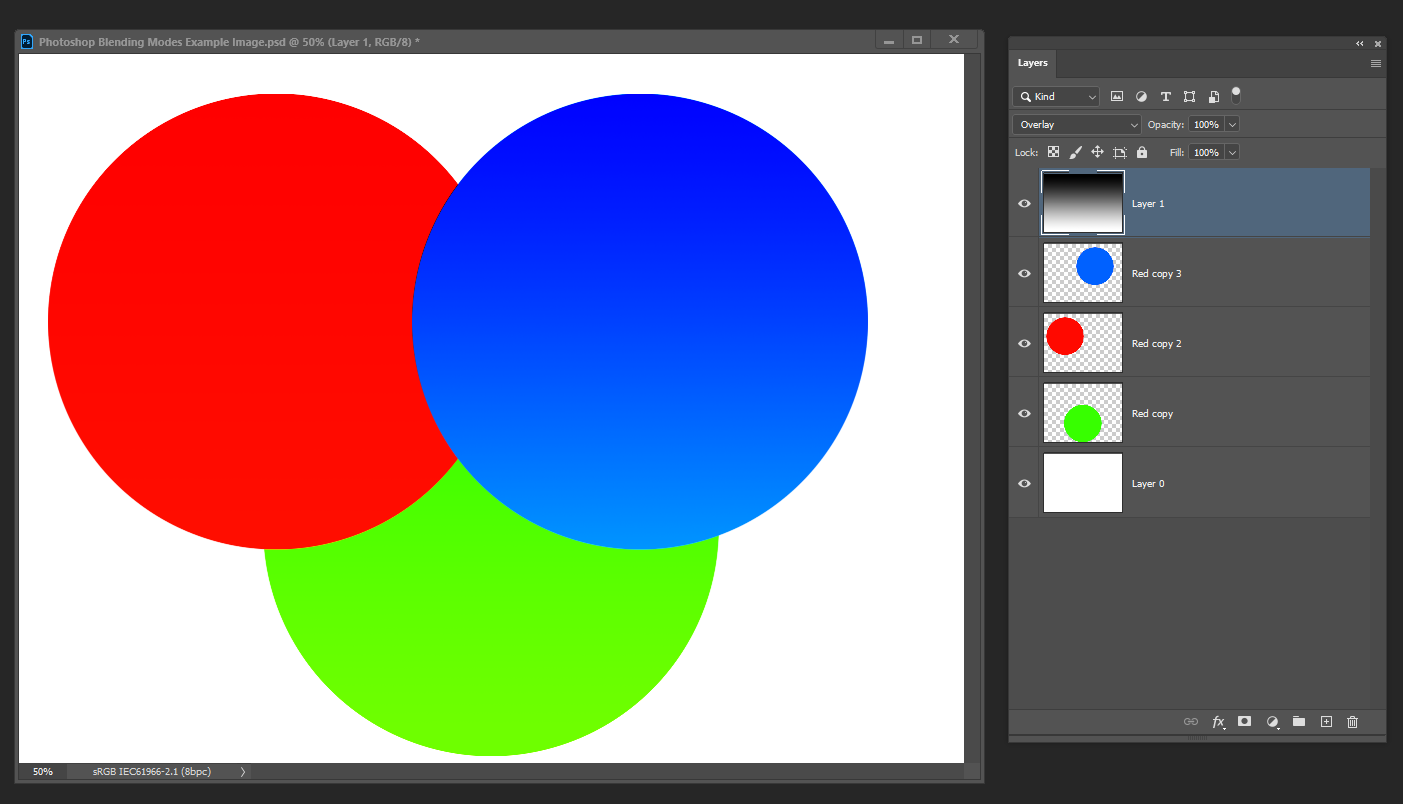
Task: Add a layer mask
Action: pos(1244,721)
